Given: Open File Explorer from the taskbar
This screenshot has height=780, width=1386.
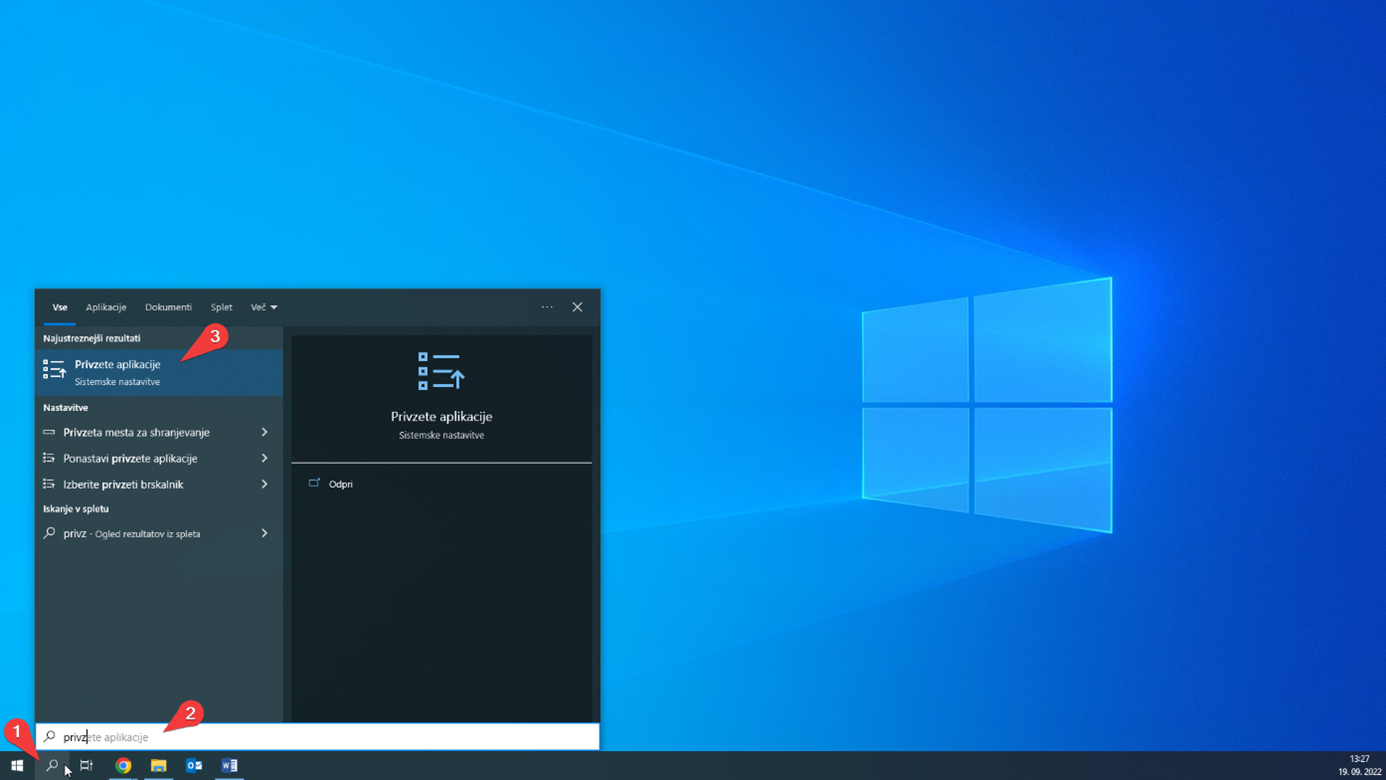Looking at the screenshot, I should 158,766.
